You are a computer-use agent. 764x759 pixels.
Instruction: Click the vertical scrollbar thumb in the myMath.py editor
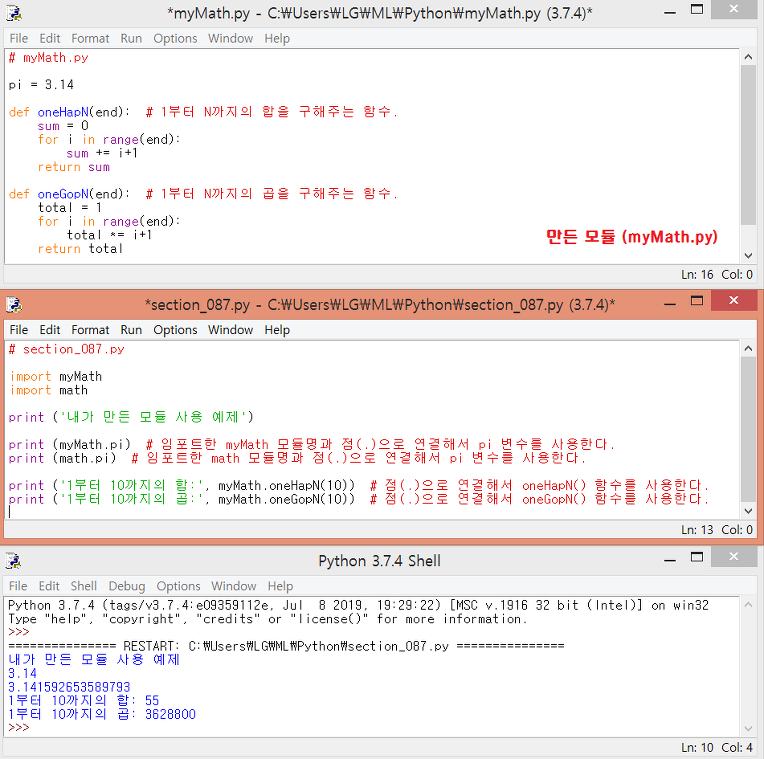(748, 145)
